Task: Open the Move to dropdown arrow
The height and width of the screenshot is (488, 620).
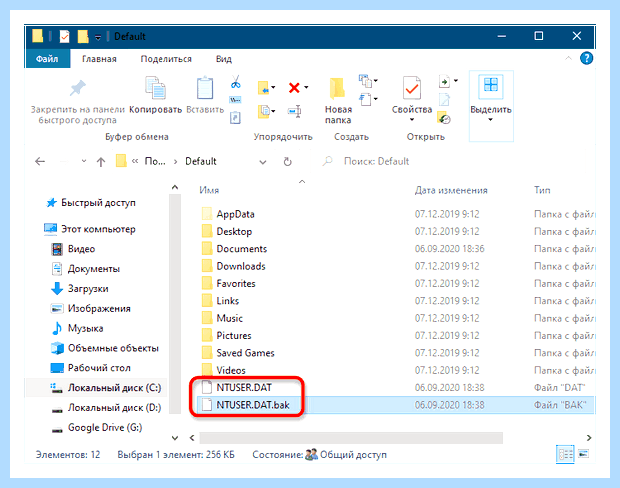Action: [273, 87]
